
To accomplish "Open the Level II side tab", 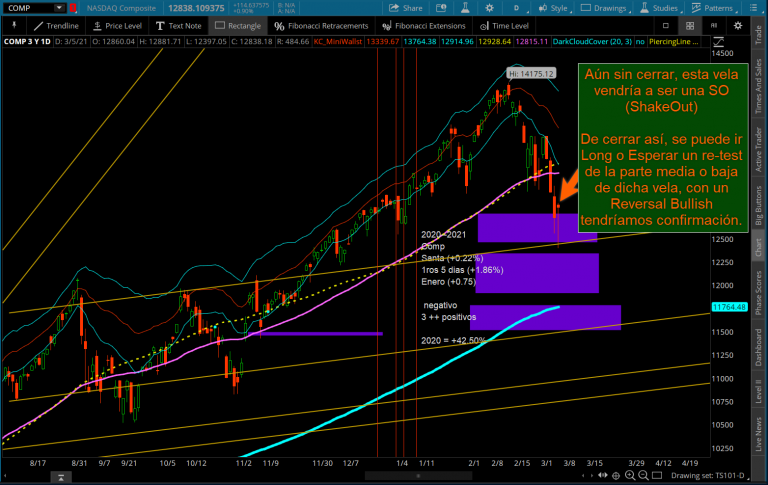I will 759,390.
